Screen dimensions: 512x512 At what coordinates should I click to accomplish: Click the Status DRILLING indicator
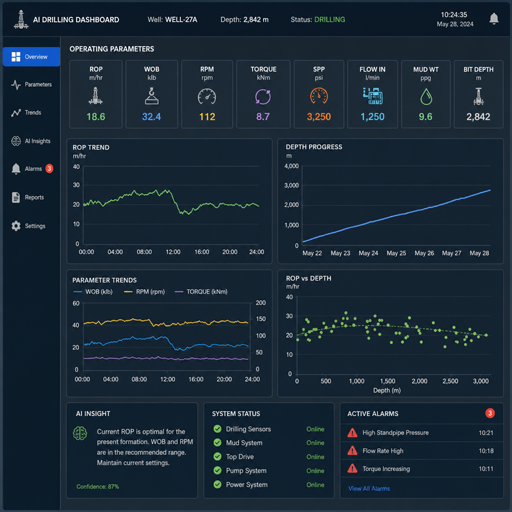[318, 20]
